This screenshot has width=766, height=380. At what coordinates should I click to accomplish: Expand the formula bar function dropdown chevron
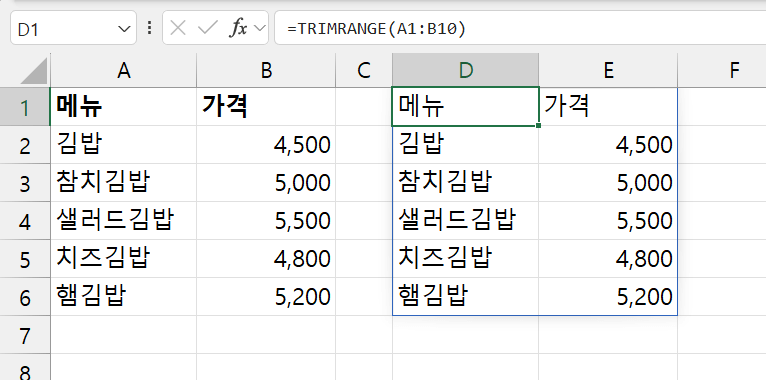pyautogui.click(x=260, y=28)
